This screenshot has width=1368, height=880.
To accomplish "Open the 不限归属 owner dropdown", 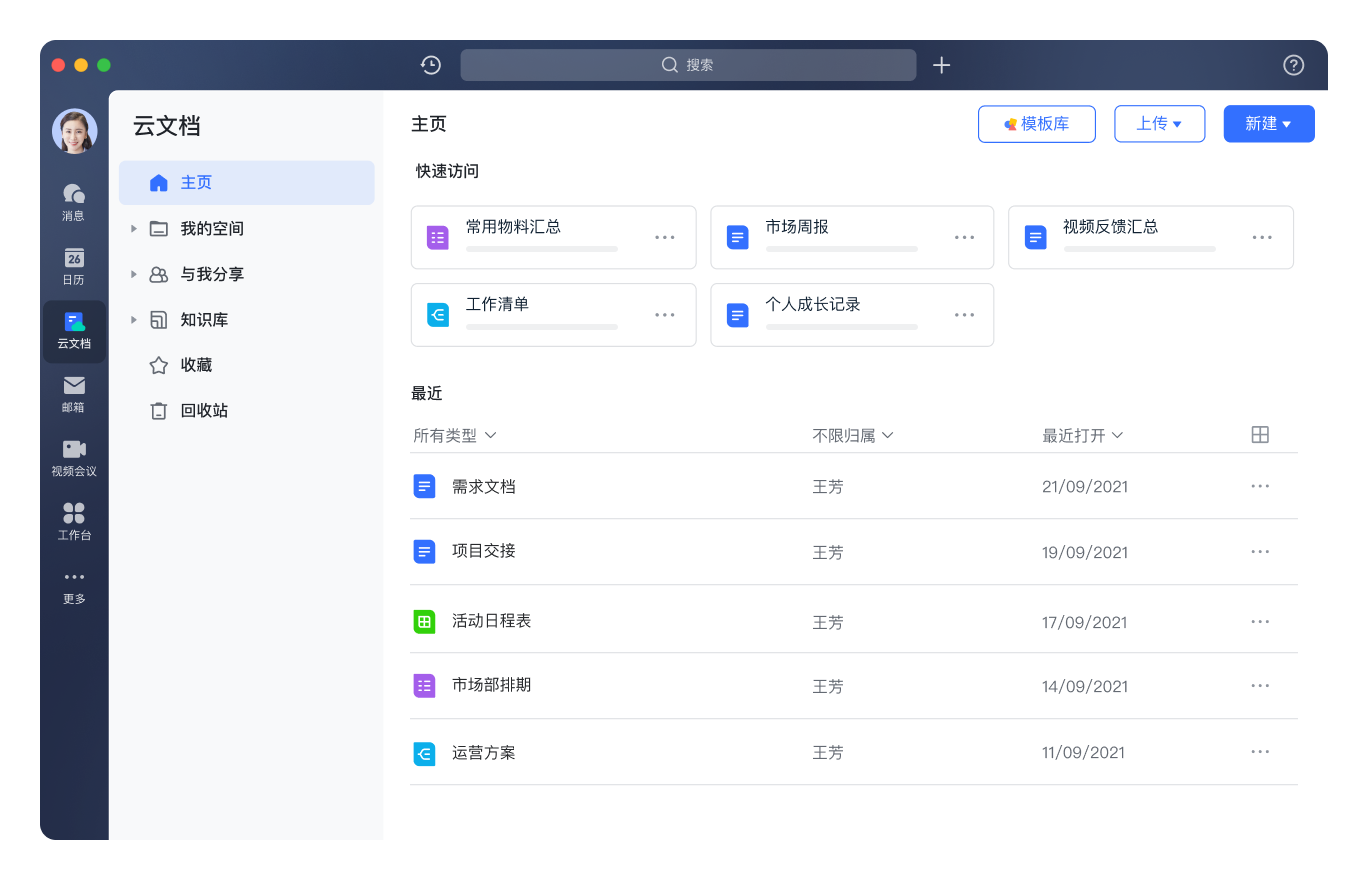I will pos(853,436).
